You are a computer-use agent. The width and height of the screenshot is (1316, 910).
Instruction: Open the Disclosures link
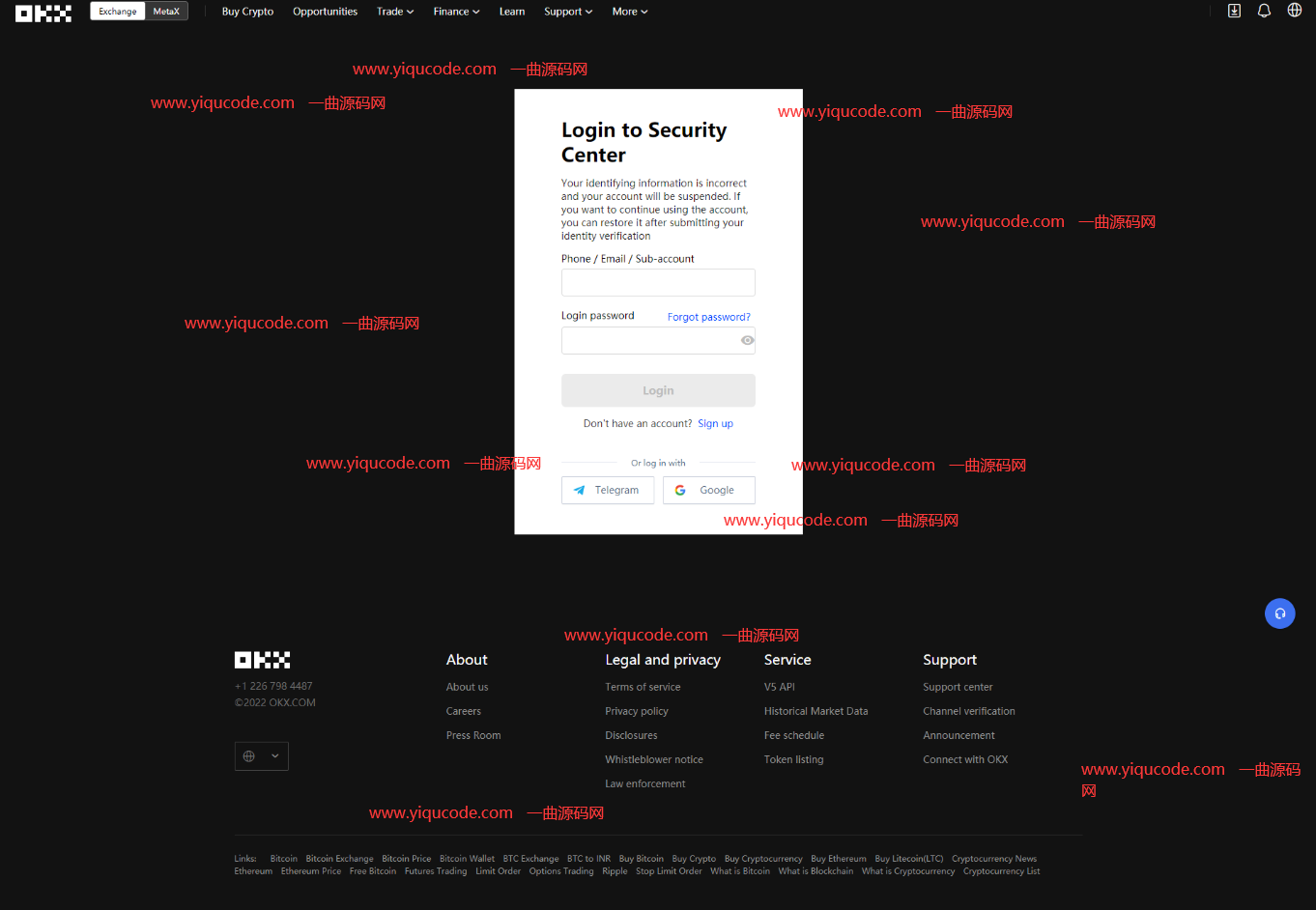[x=631, y=735]
